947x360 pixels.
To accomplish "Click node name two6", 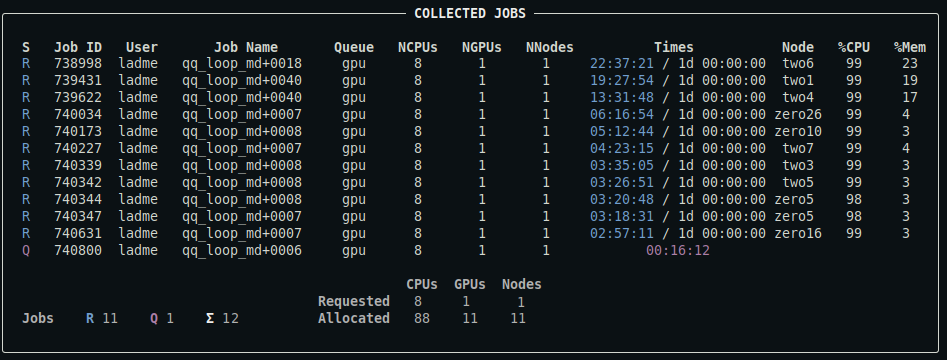I will [x=798, y=63].
